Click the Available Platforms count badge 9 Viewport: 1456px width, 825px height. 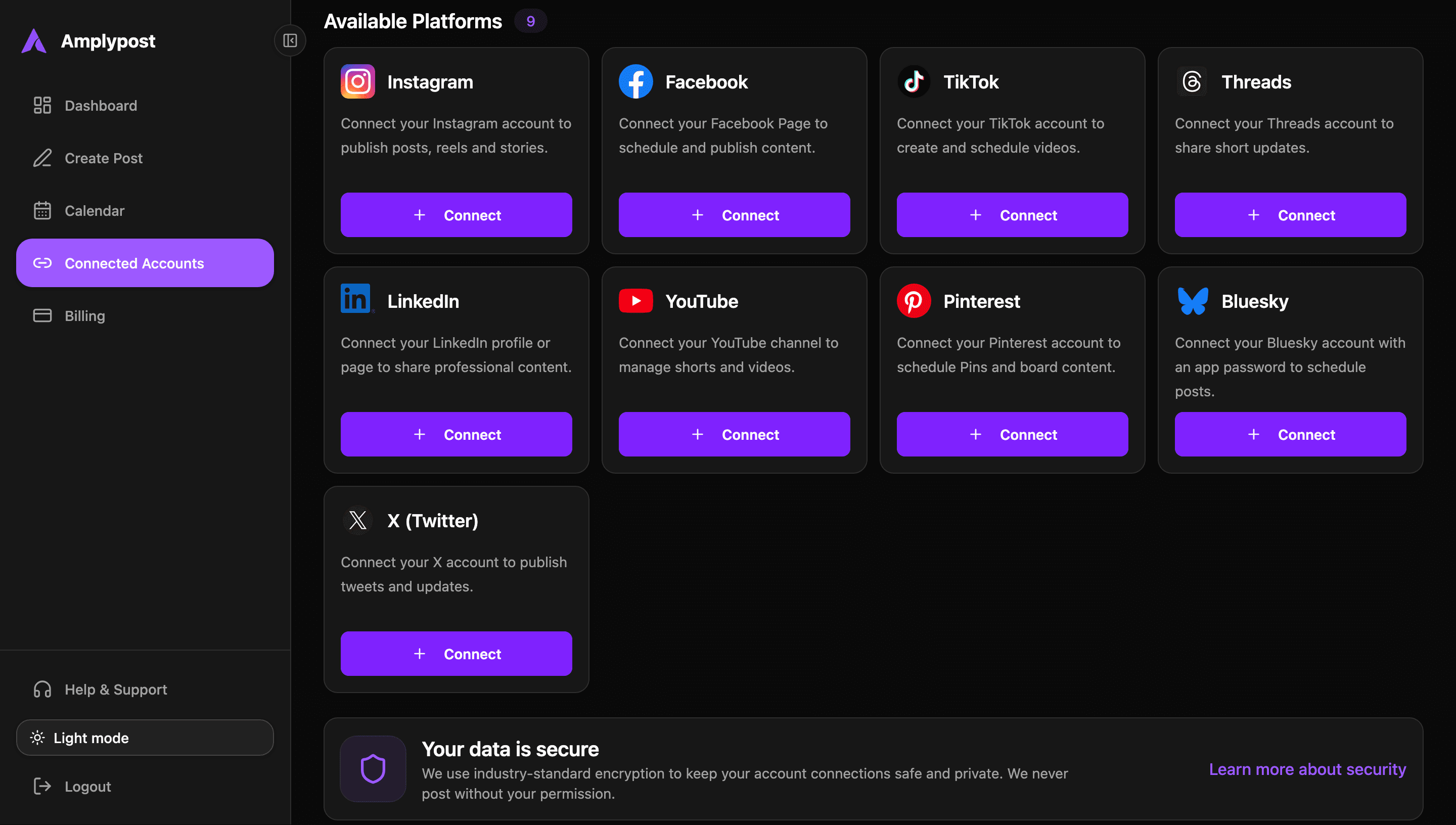531,22
